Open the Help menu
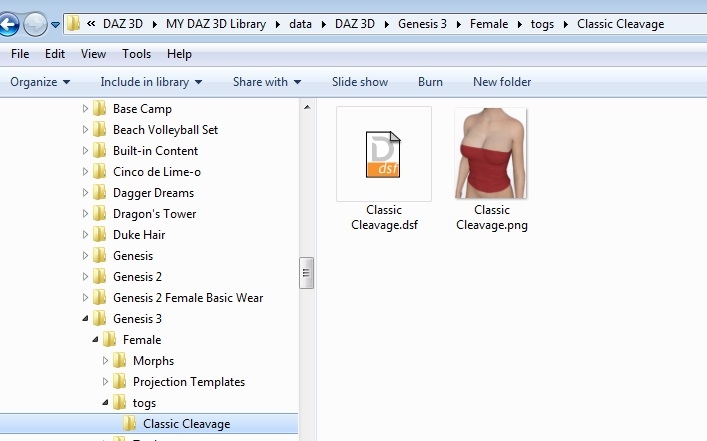The width and height of the screenshot is (707, 441). (x=179, y=54)
